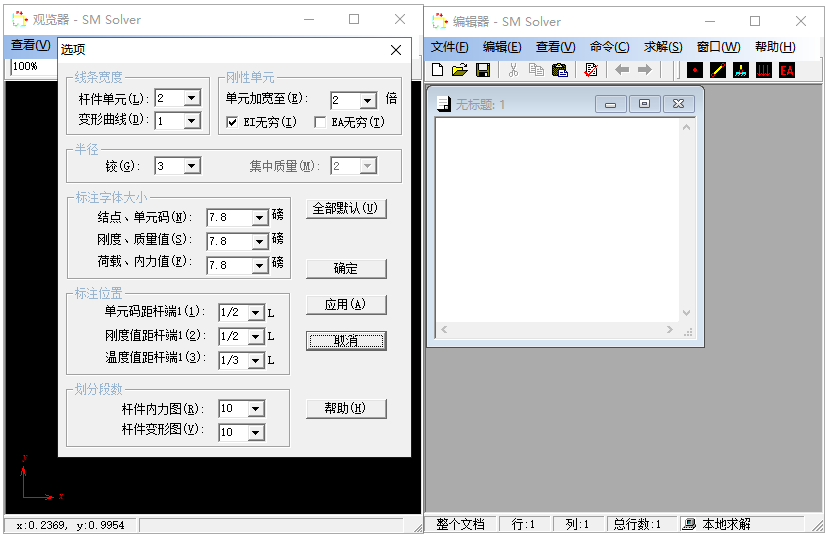Image resolution: width=828 pixels, height=537 pixels.
Task: Select the support constraint command icon
Action: (x=741, y=70)
